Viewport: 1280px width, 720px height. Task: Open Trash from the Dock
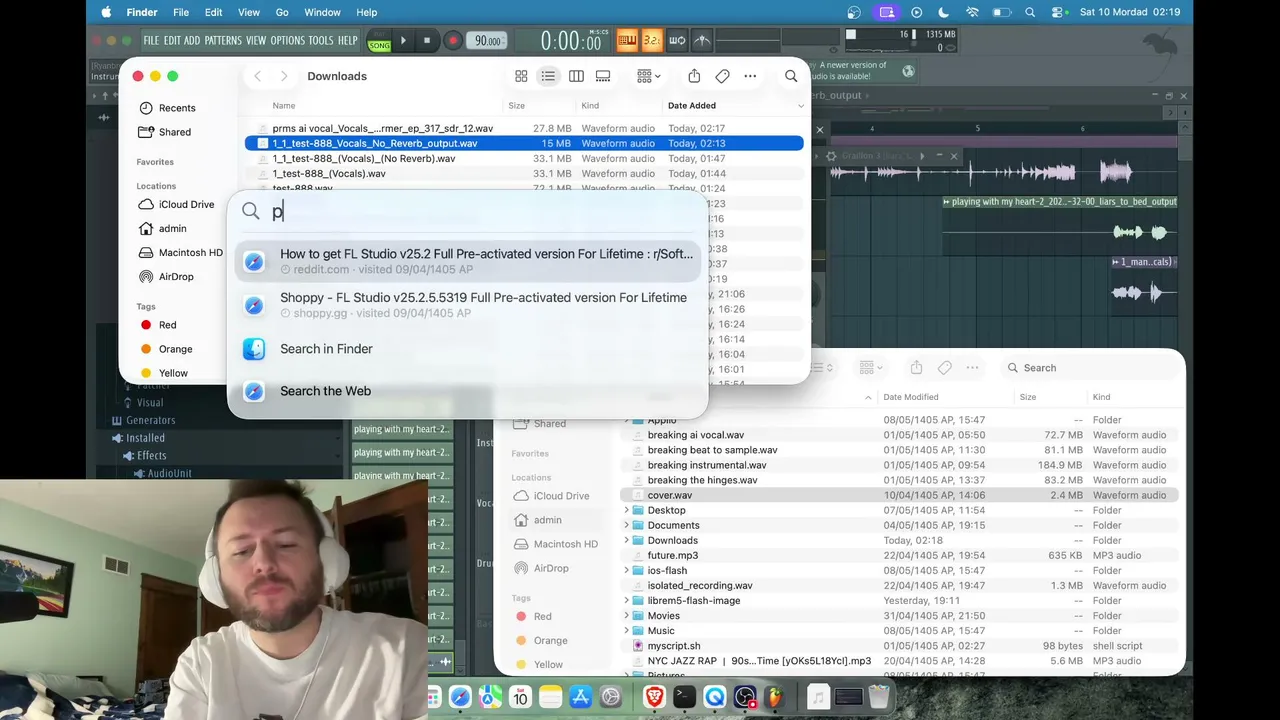(878, 697)
